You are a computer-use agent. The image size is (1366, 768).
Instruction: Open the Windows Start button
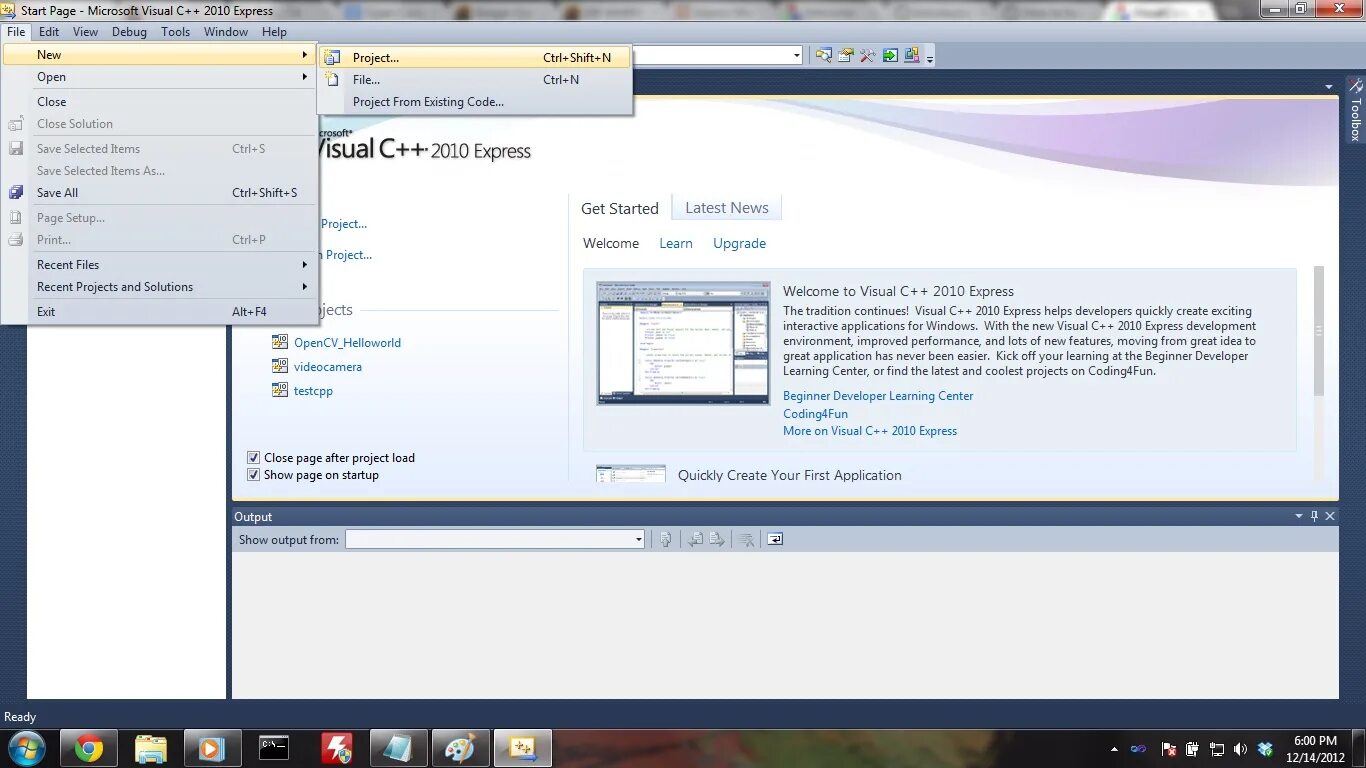(x=27, y=748)
